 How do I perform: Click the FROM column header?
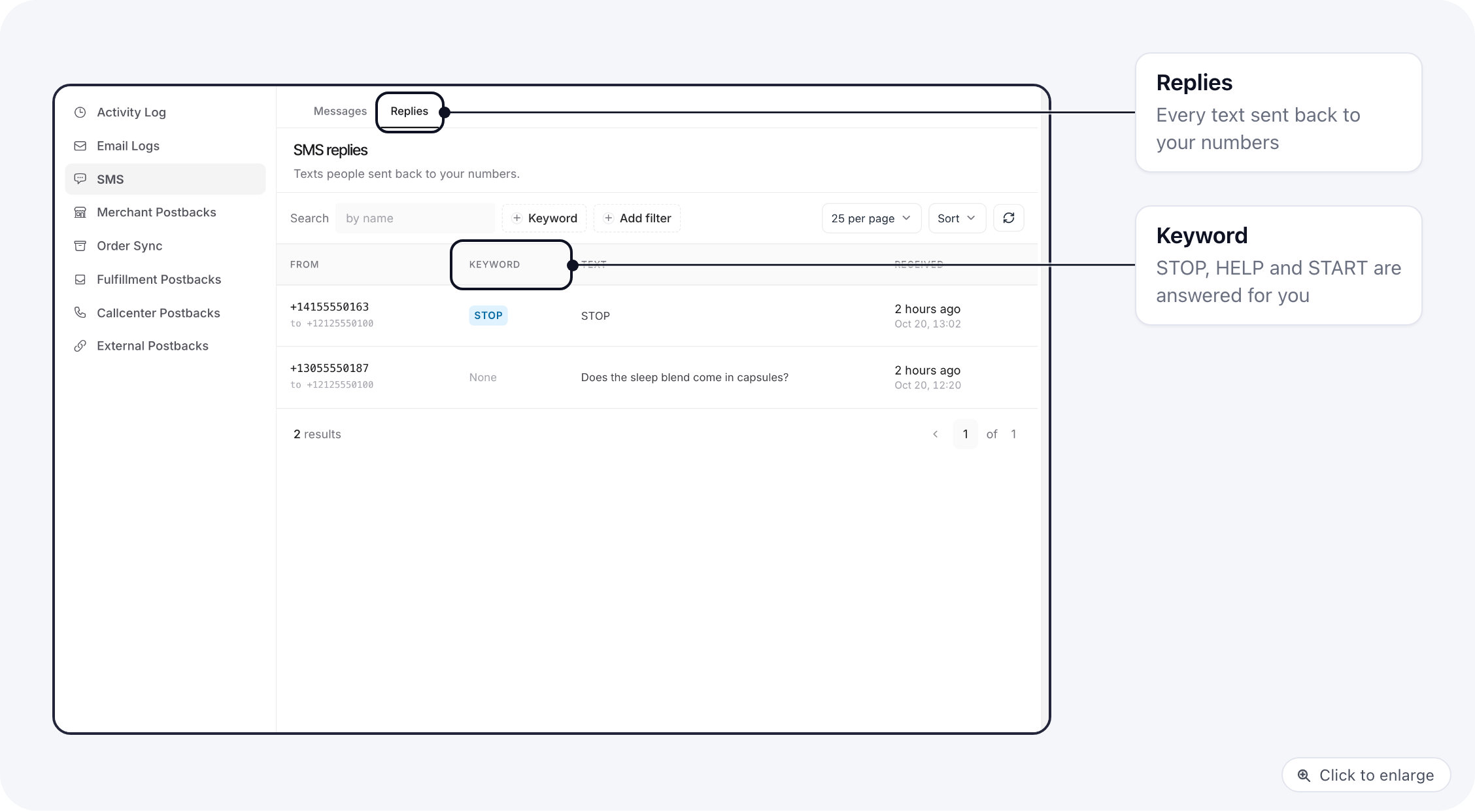pos(305,265)
